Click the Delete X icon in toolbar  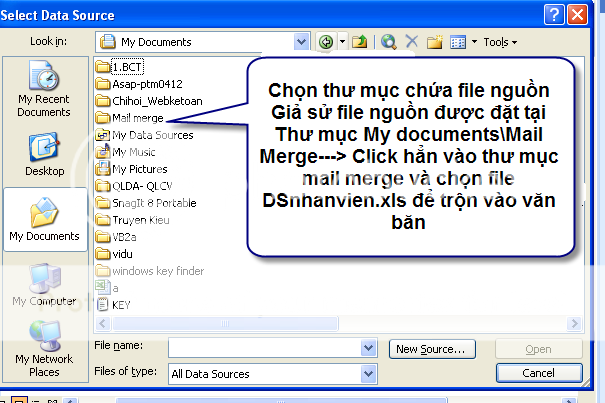tap(412, 41)
